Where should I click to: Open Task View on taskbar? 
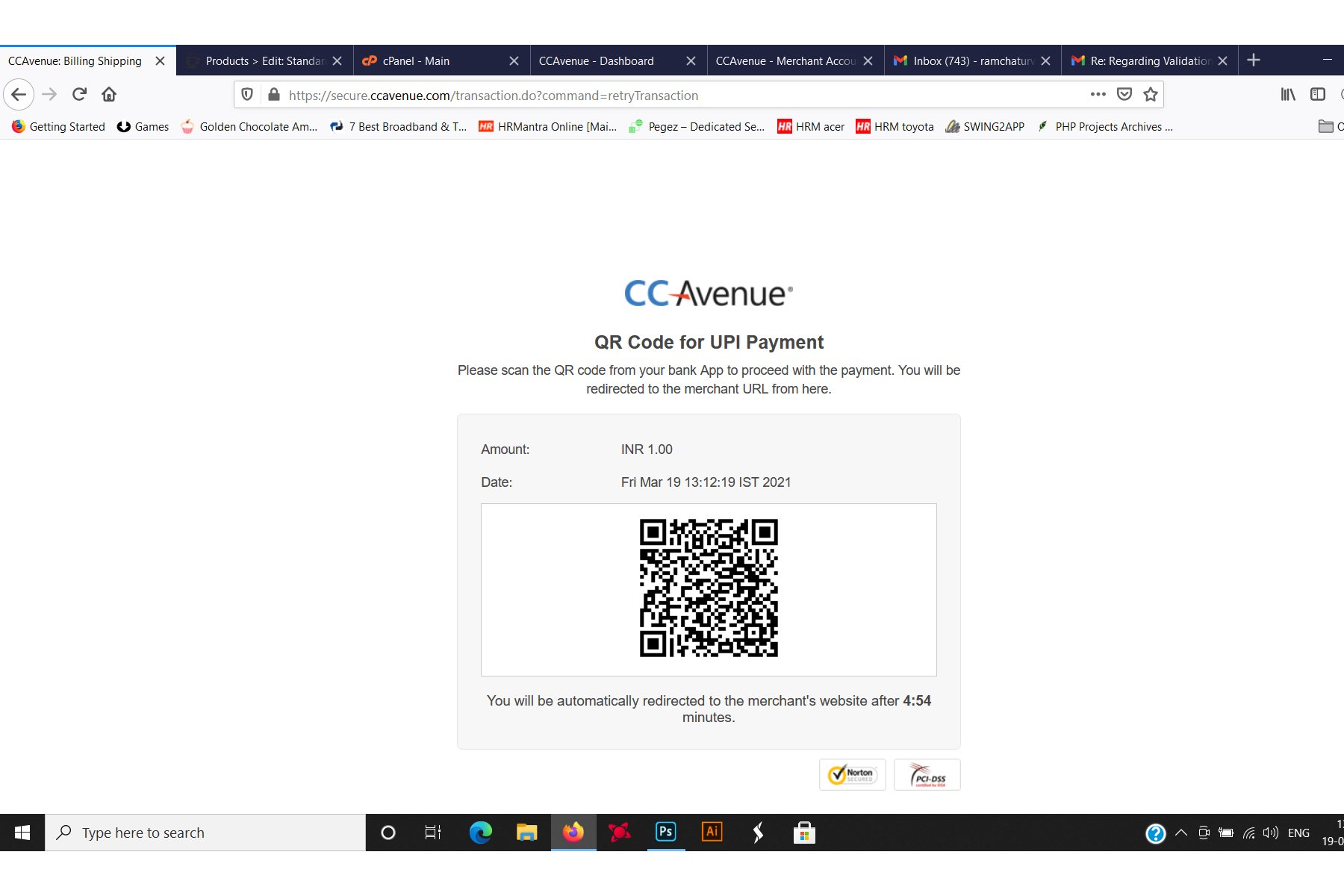click(x=433, y=833)
